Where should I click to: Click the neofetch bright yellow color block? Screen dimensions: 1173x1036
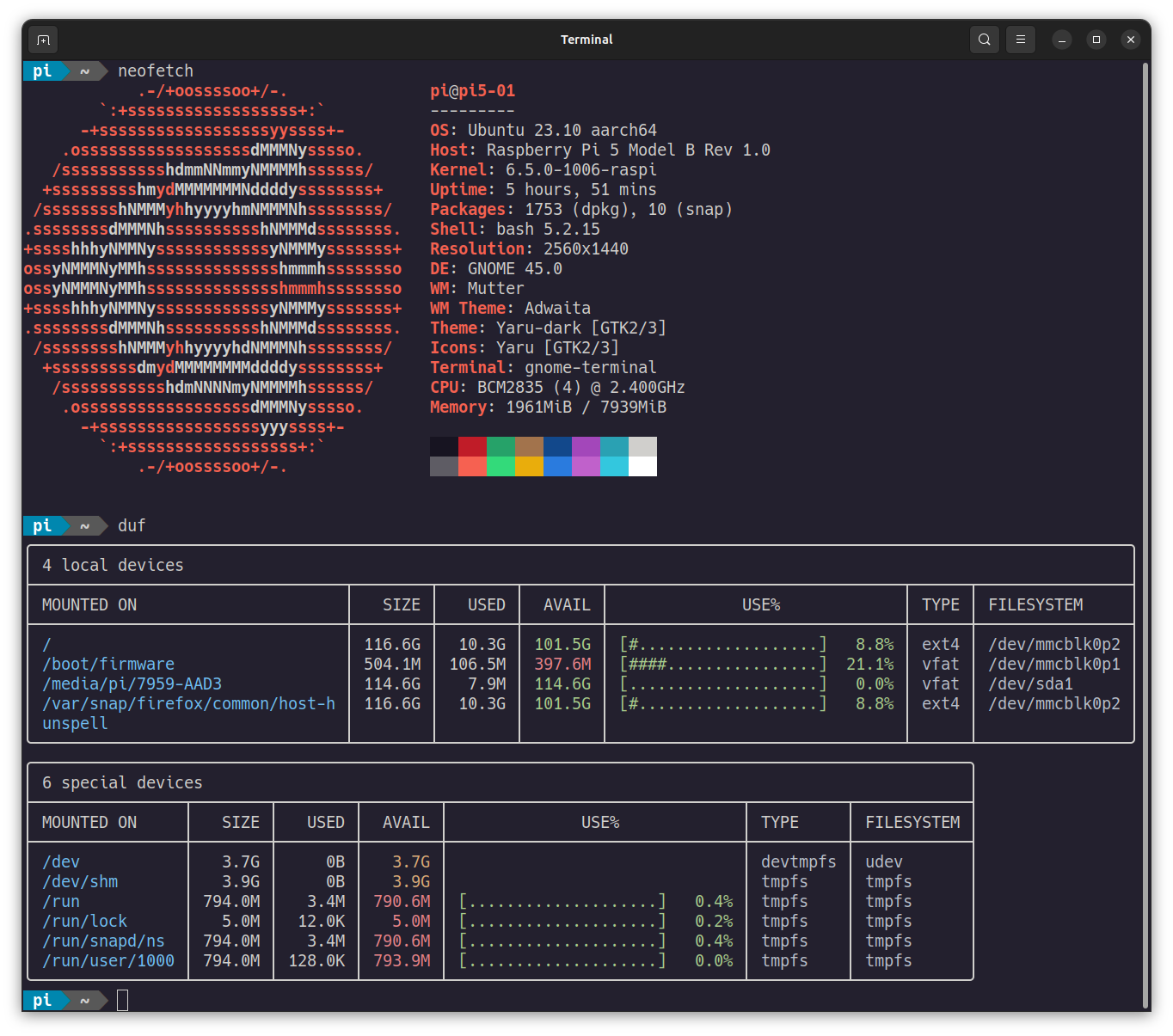[x=529, y=466]
